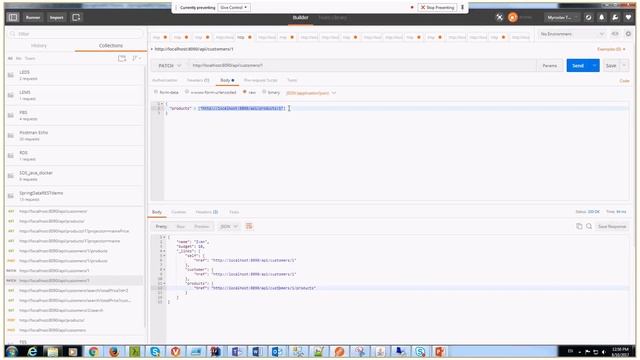
Task: Click the Windows Start button
Action: click(12, 351)
